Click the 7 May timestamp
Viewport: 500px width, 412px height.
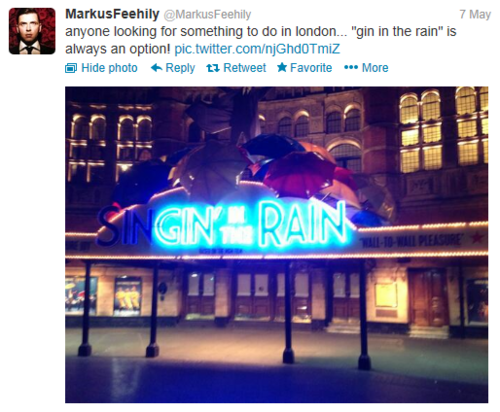tap(475, 14)
